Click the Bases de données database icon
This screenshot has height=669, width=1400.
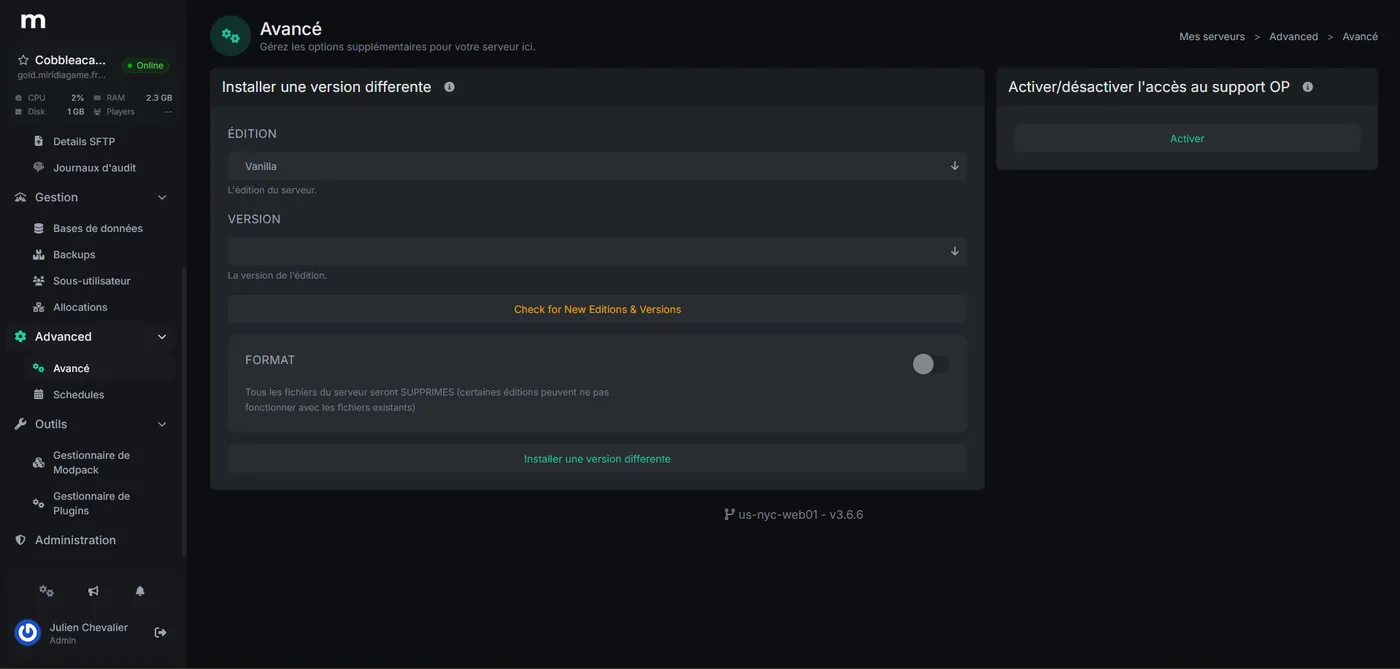point(39,228)
